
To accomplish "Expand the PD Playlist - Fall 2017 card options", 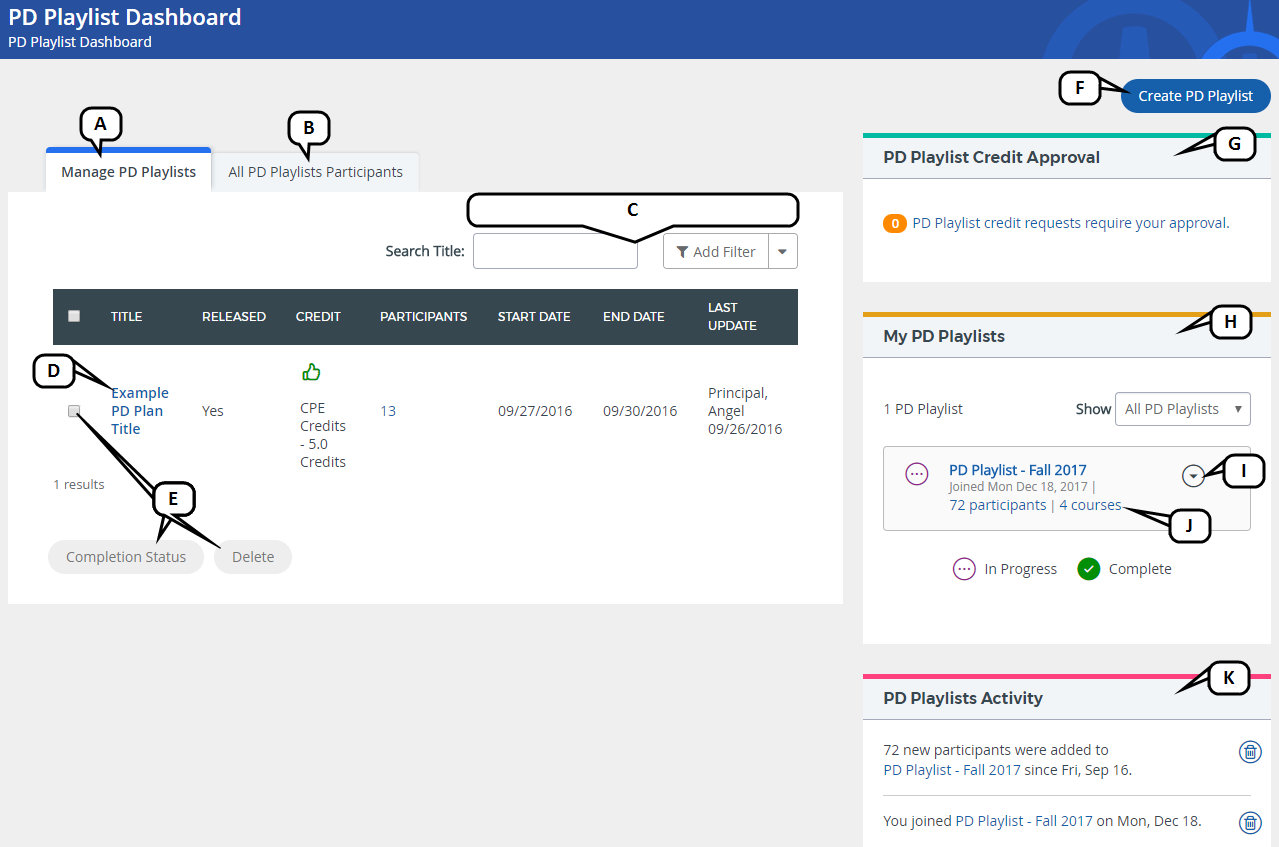I will coord(1192,477).
